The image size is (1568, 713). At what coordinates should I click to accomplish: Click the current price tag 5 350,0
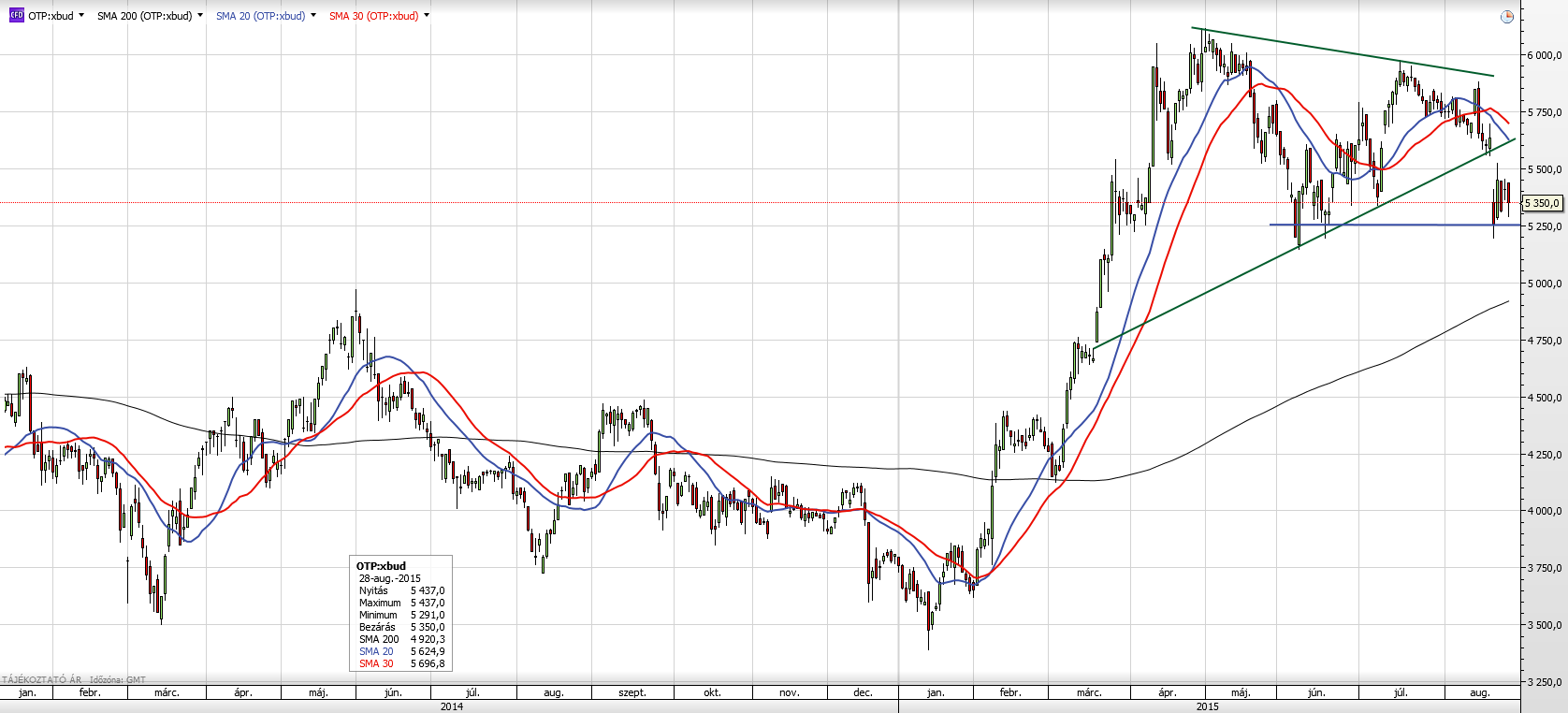click(1543, 203)
